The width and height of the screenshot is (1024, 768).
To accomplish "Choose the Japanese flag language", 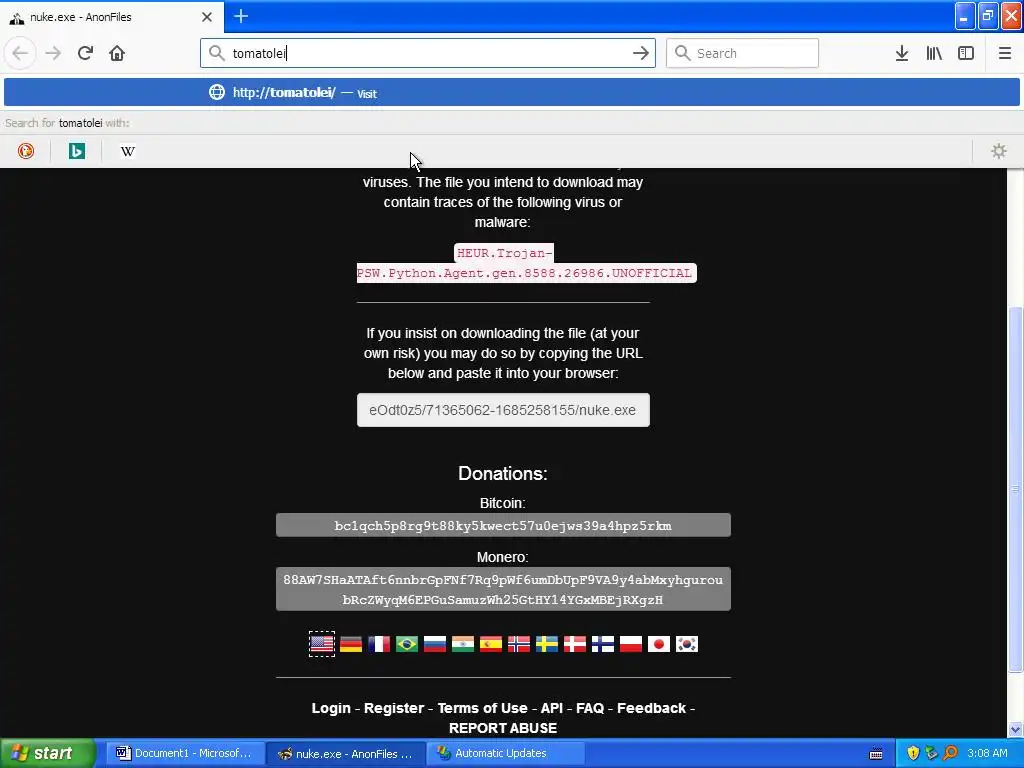I will (x=659, y=644).
